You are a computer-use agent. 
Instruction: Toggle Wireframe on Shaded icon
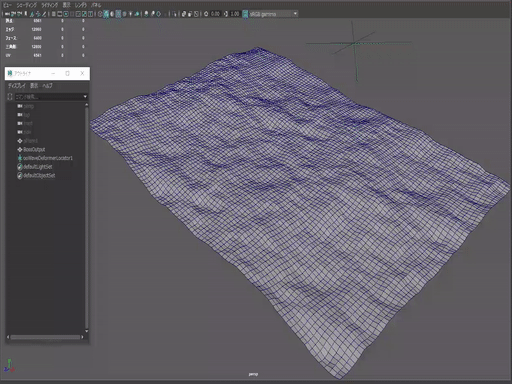pos(118,14)
